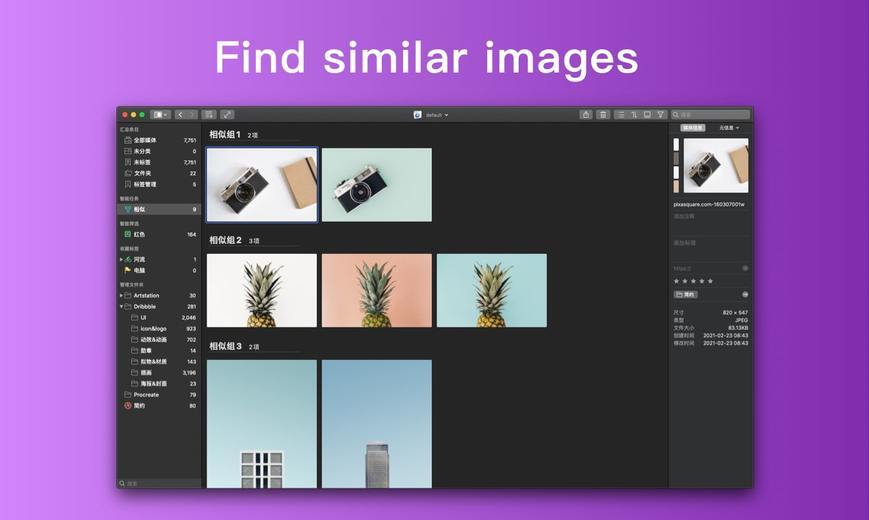Set rating with the fifth star
Screen dimensions: 869x520
coord(710,281)
